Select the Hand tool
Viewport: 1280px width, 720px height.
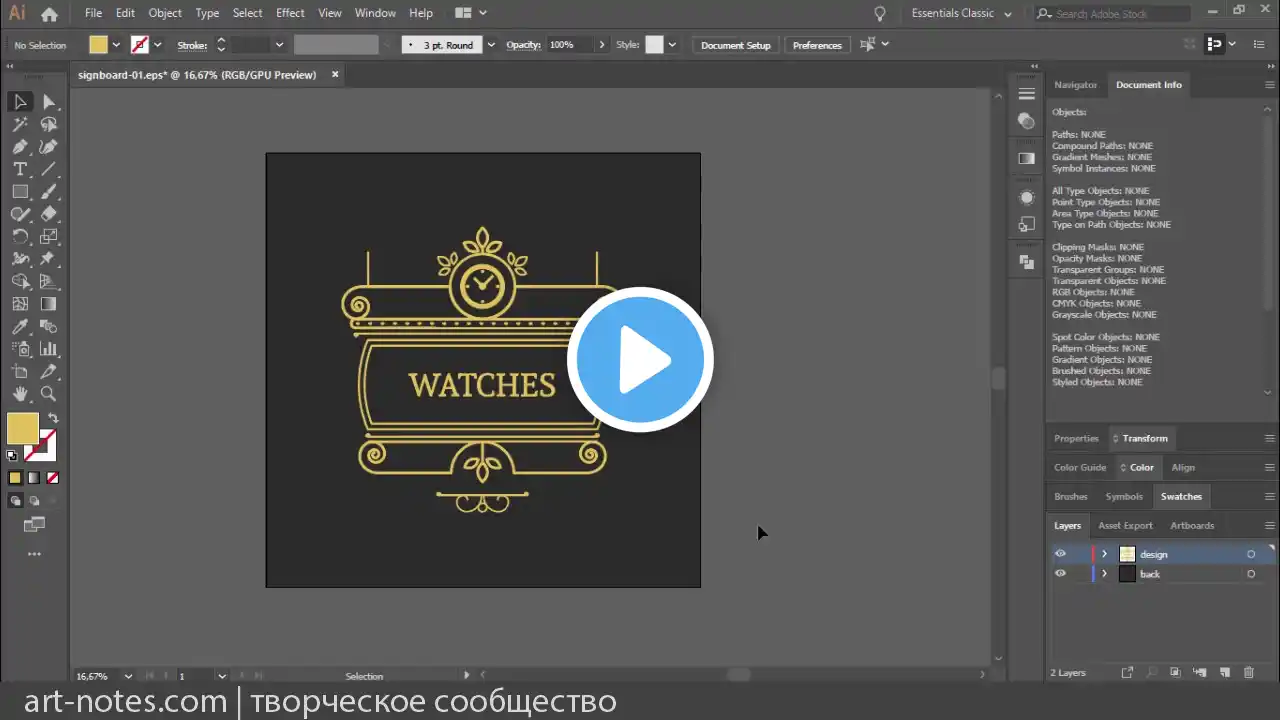click(20, 394)
